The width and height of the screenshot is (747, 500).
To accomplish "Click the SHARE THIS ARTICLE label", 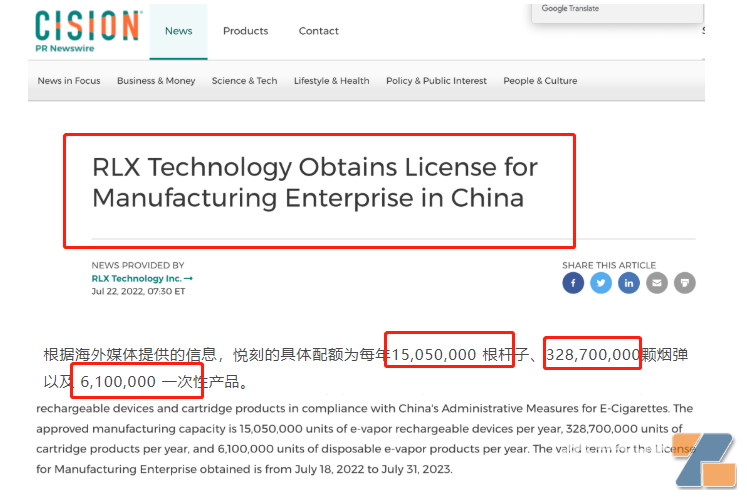I will click(609, 265).
